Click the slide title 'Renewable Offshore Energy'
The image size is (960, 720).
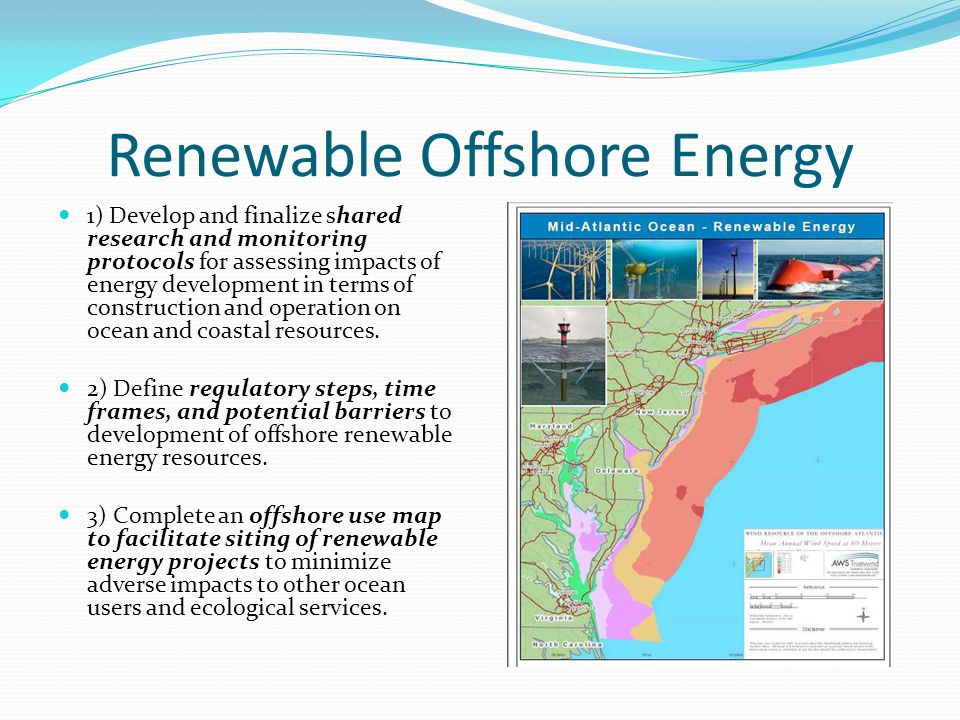tap(481, 157)
